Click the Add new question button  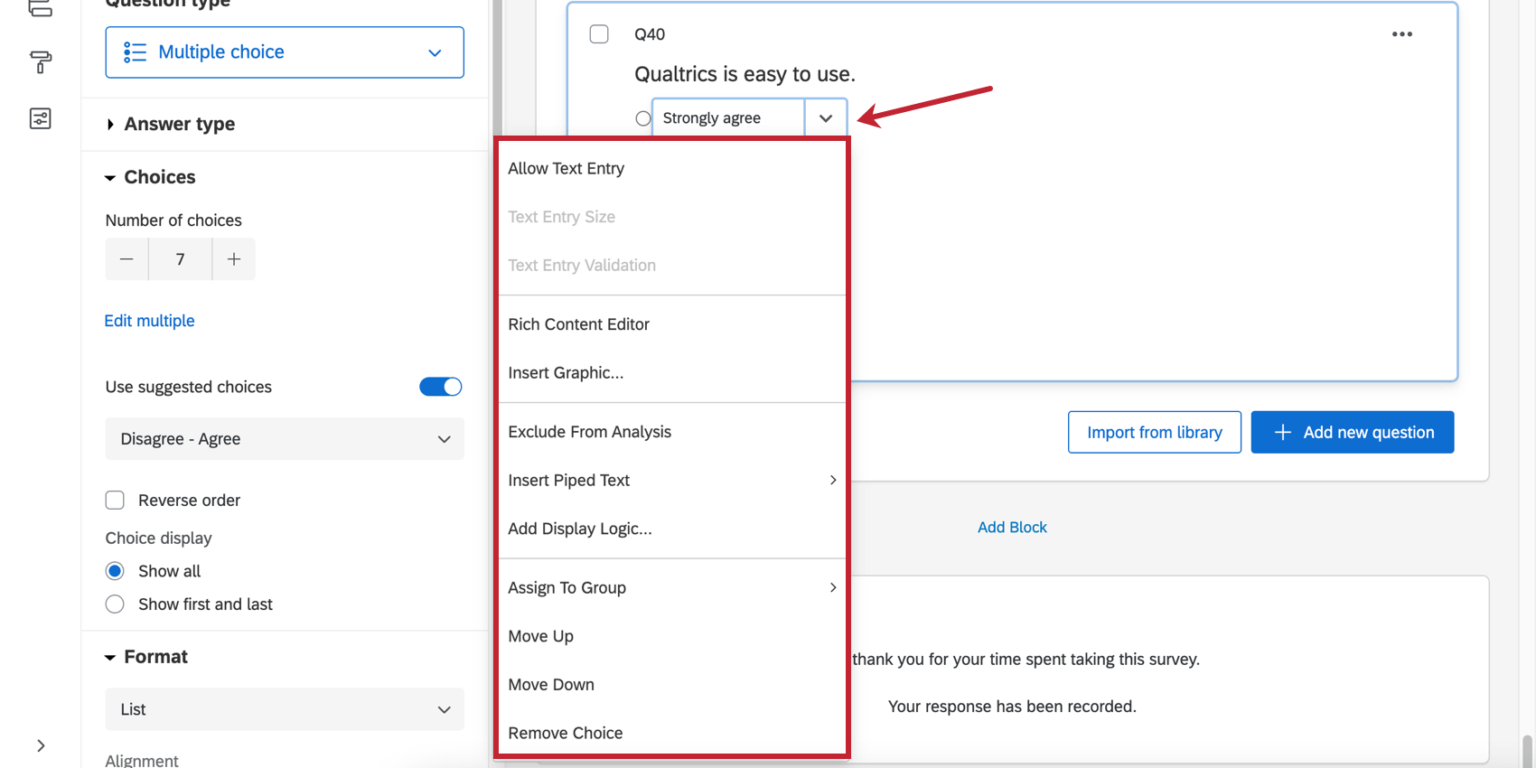pyautogui.click(x=1352, y=432)
